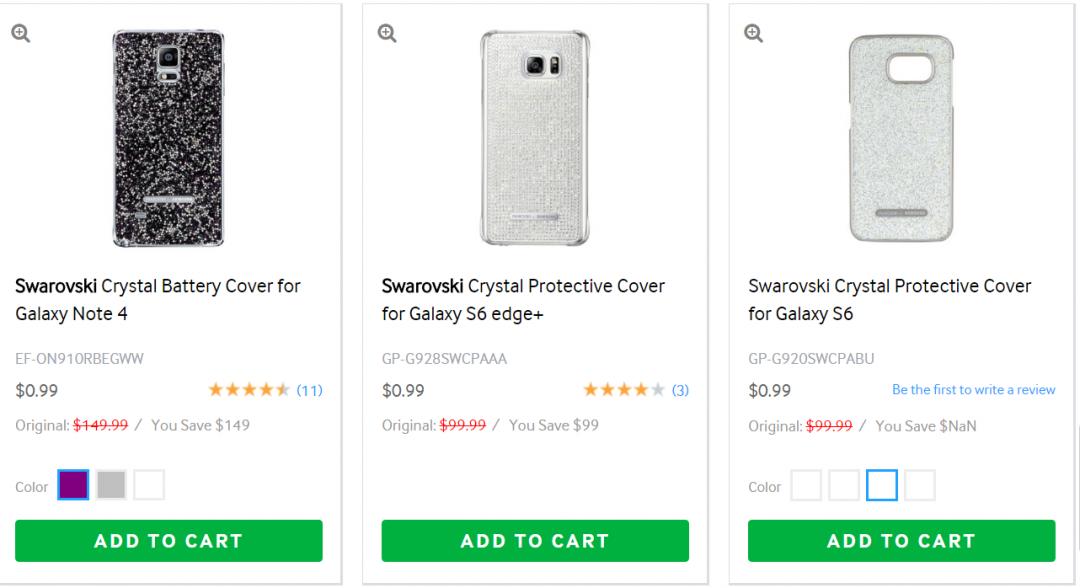The image size is (1080, 588).
Task: Add S6 edge+ Protective Cover to cart
Action: [535, 541]
